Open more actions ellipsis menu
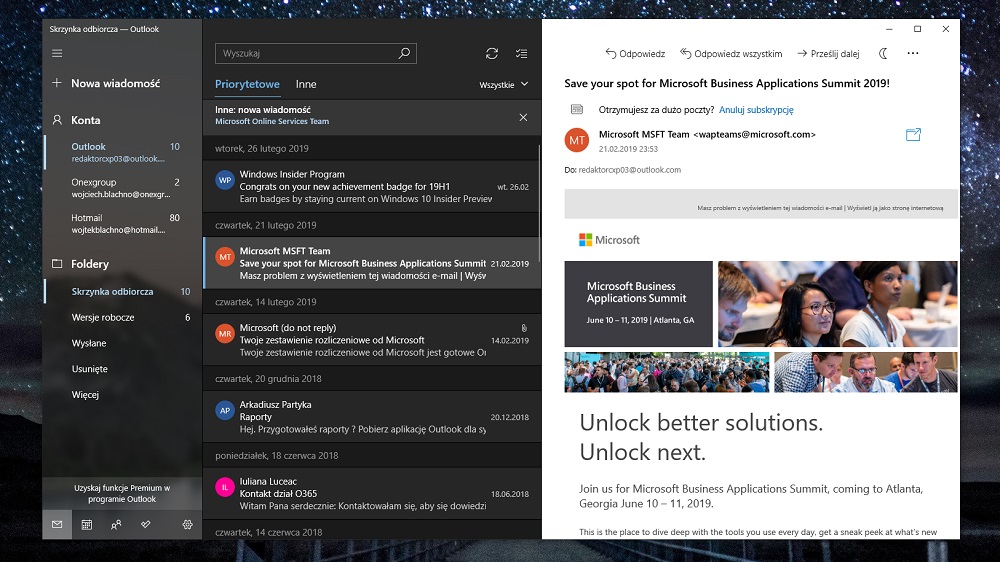 click(x=913, y=54)
